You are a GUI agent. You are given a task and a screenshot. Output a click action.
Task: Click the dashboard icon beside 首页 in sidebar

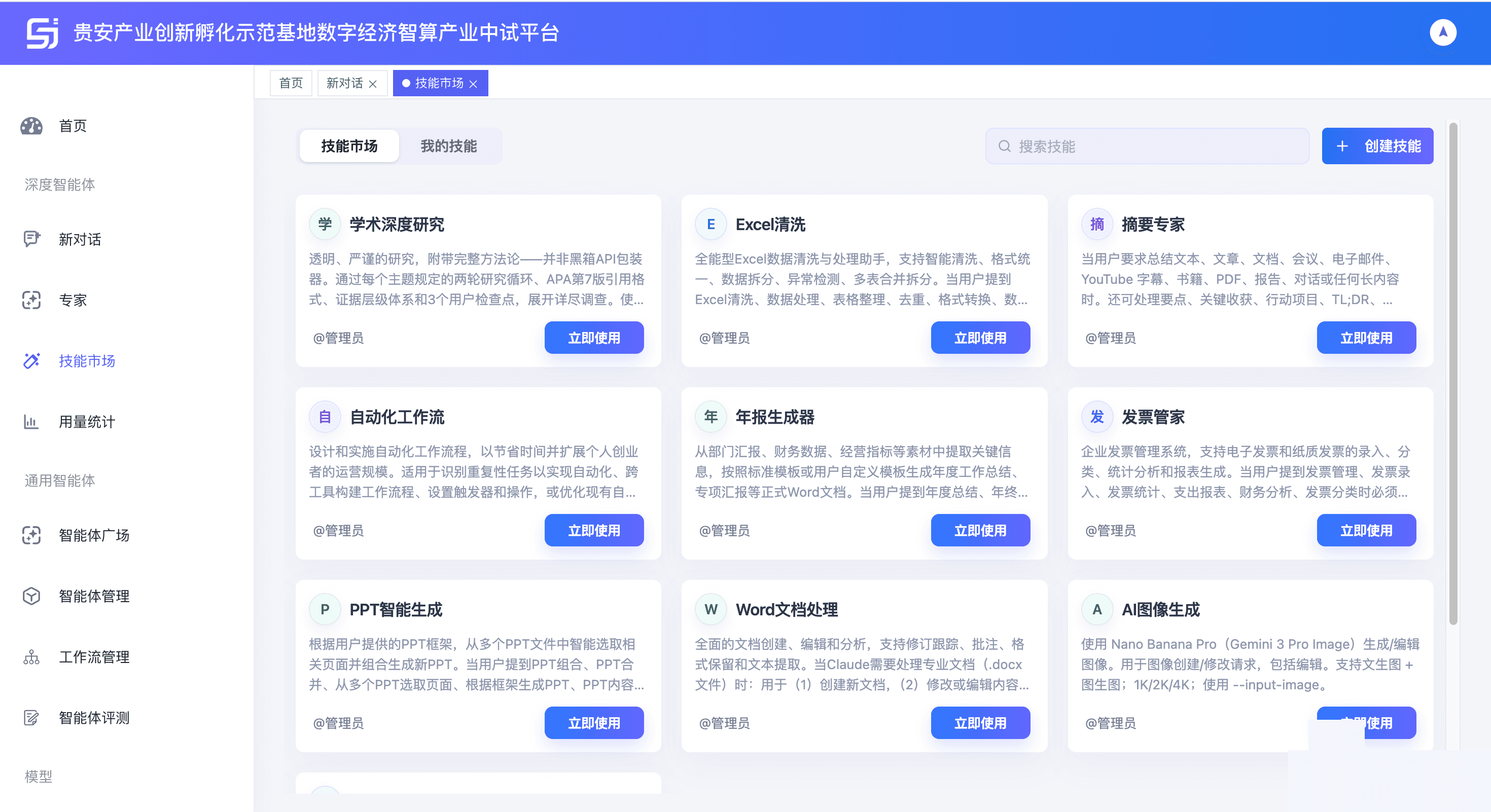click(x=31, y=126)
